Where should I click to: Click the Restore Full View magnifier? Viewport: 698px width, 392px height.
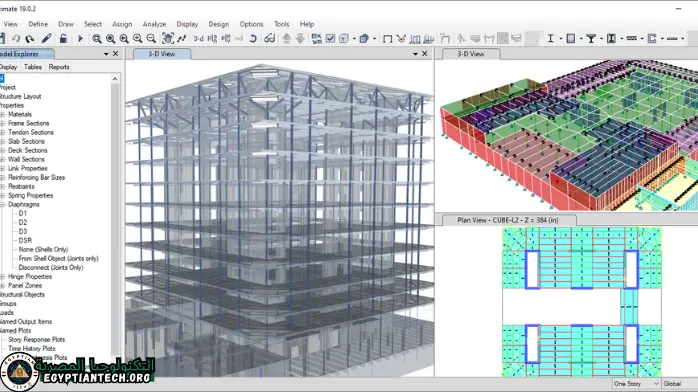click(x=110, y=39)
